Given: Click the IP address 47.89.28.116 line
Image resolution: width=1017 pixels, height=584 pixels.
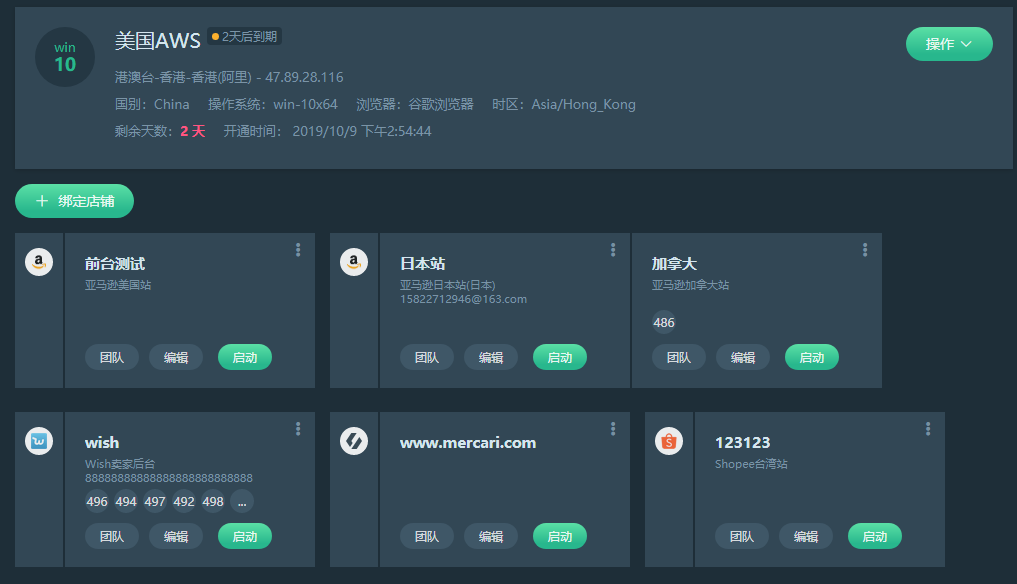Looking at the screenshot, I should (229, 77).
